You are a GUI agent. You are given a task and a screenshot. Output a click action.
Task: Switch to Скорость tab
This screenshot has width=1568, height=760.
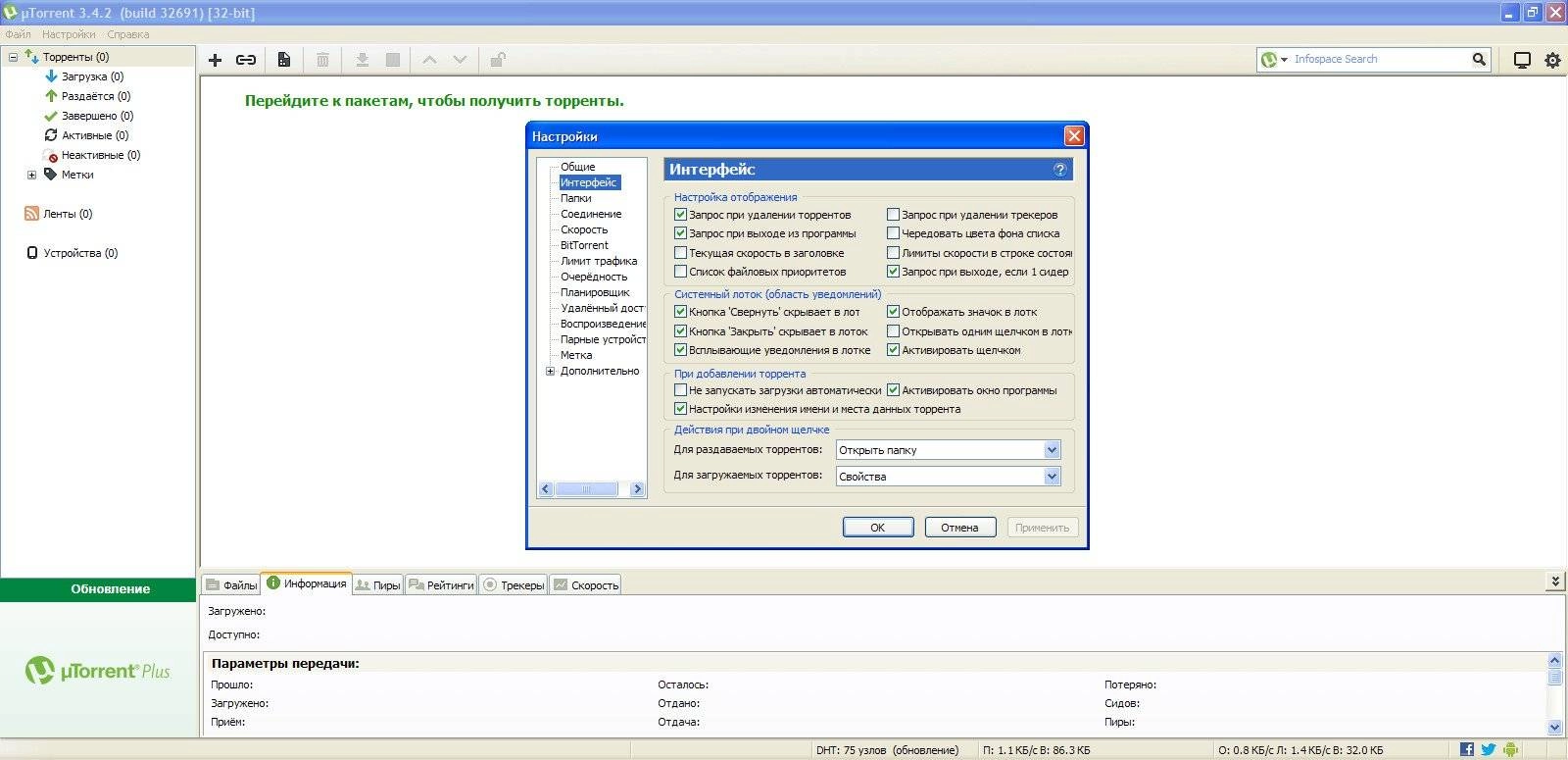(586, 585)
